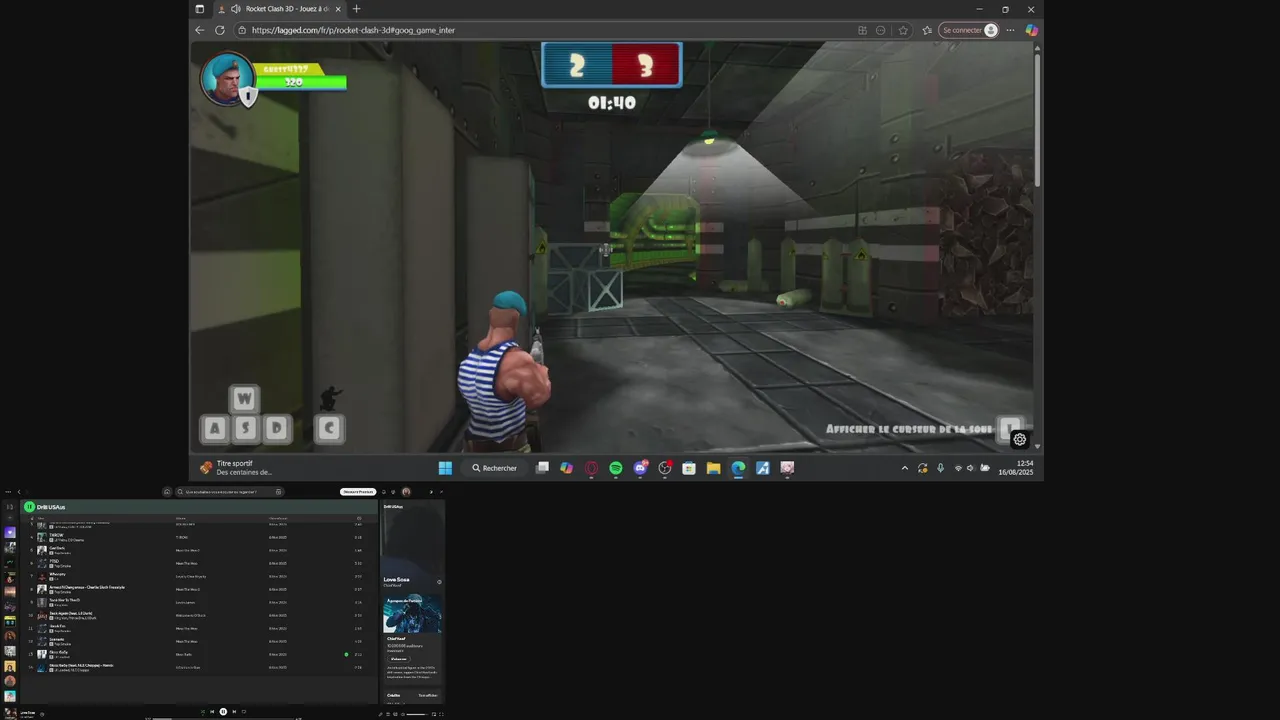Open the Spotify user profile avatar

(406, 492)
